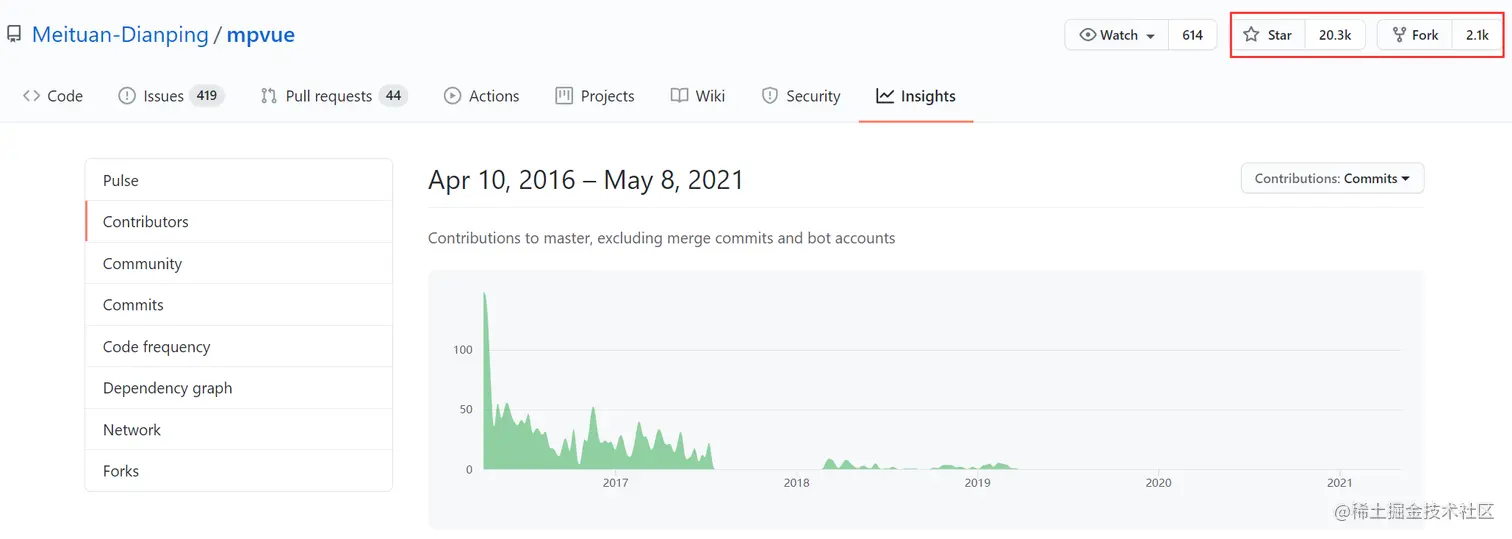
Task: Open the Issues tab
Action: [162, 96]
